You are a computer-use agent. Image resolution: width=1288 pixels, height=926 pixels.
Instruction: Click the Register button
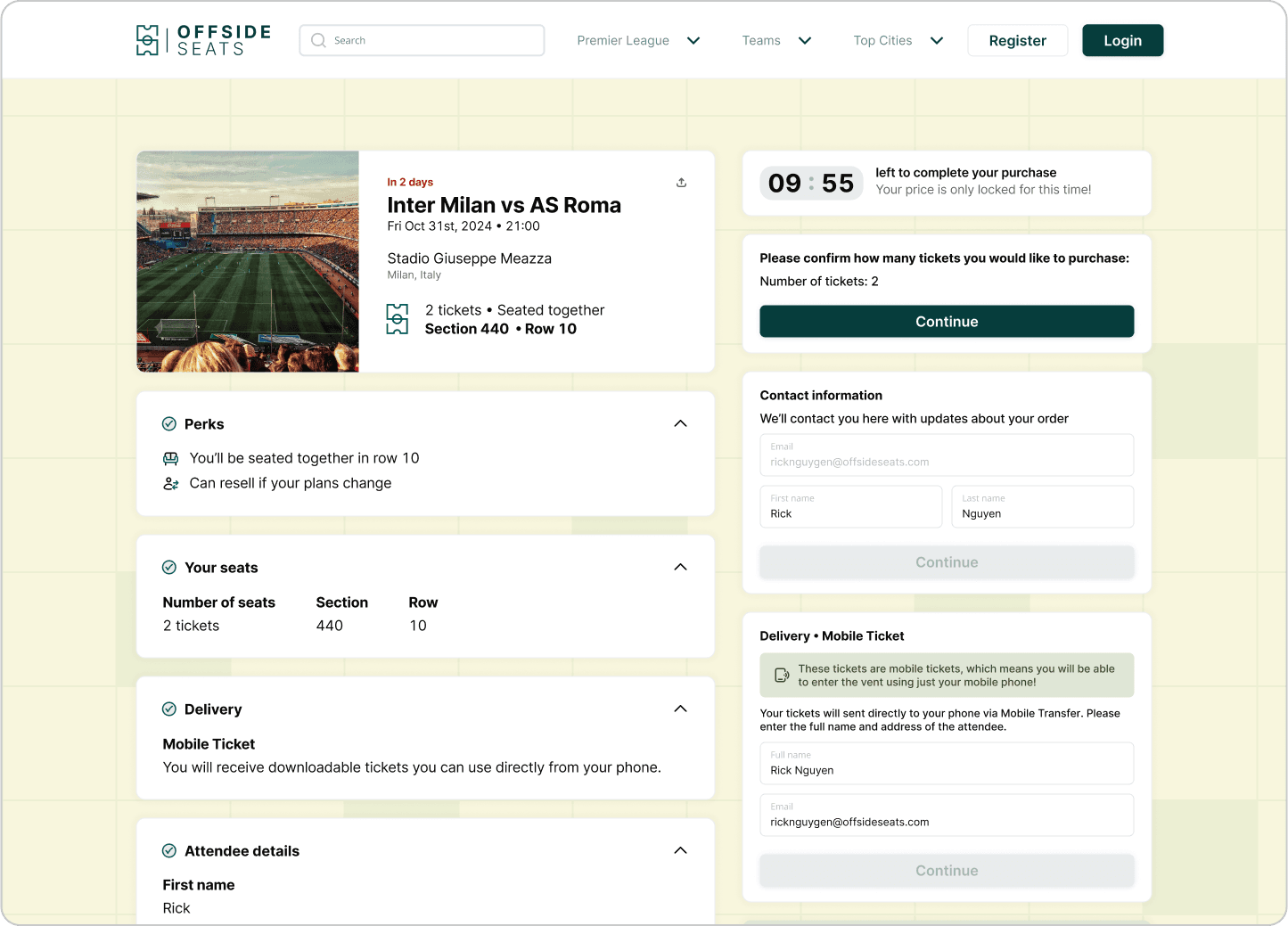click(1017, 40)
